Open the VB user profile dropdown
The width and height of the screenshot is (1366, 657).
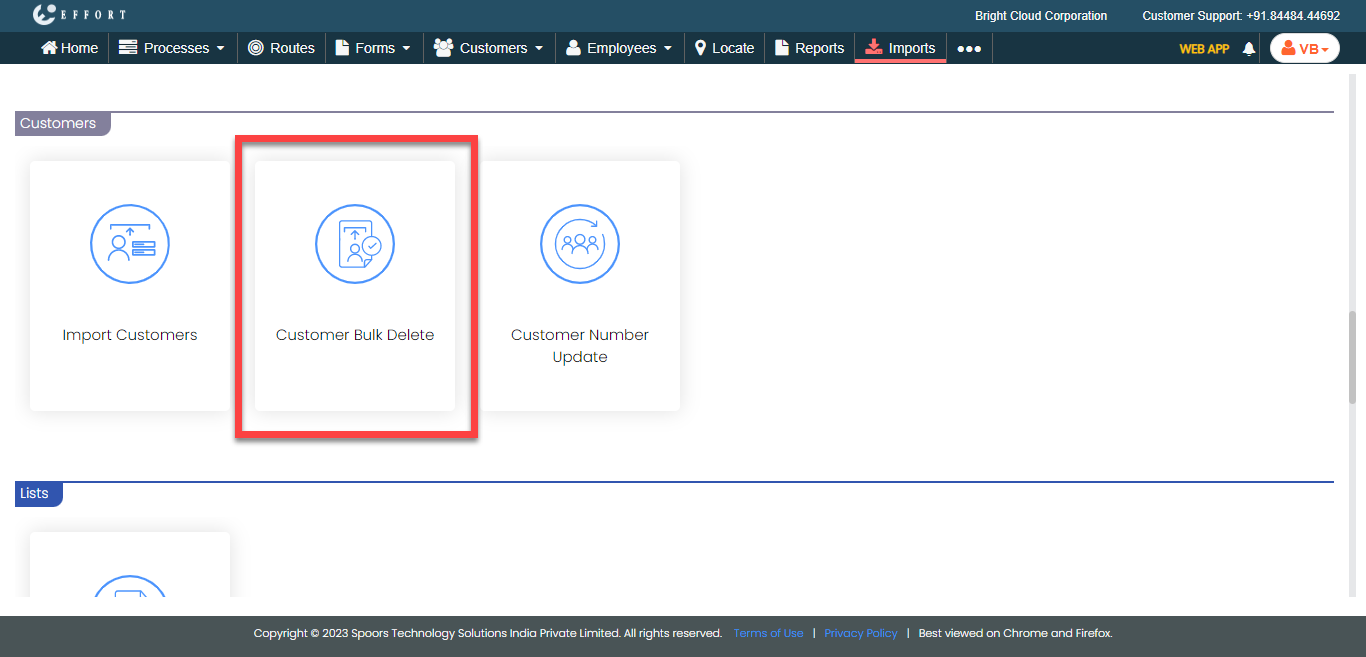[1304, 48]
